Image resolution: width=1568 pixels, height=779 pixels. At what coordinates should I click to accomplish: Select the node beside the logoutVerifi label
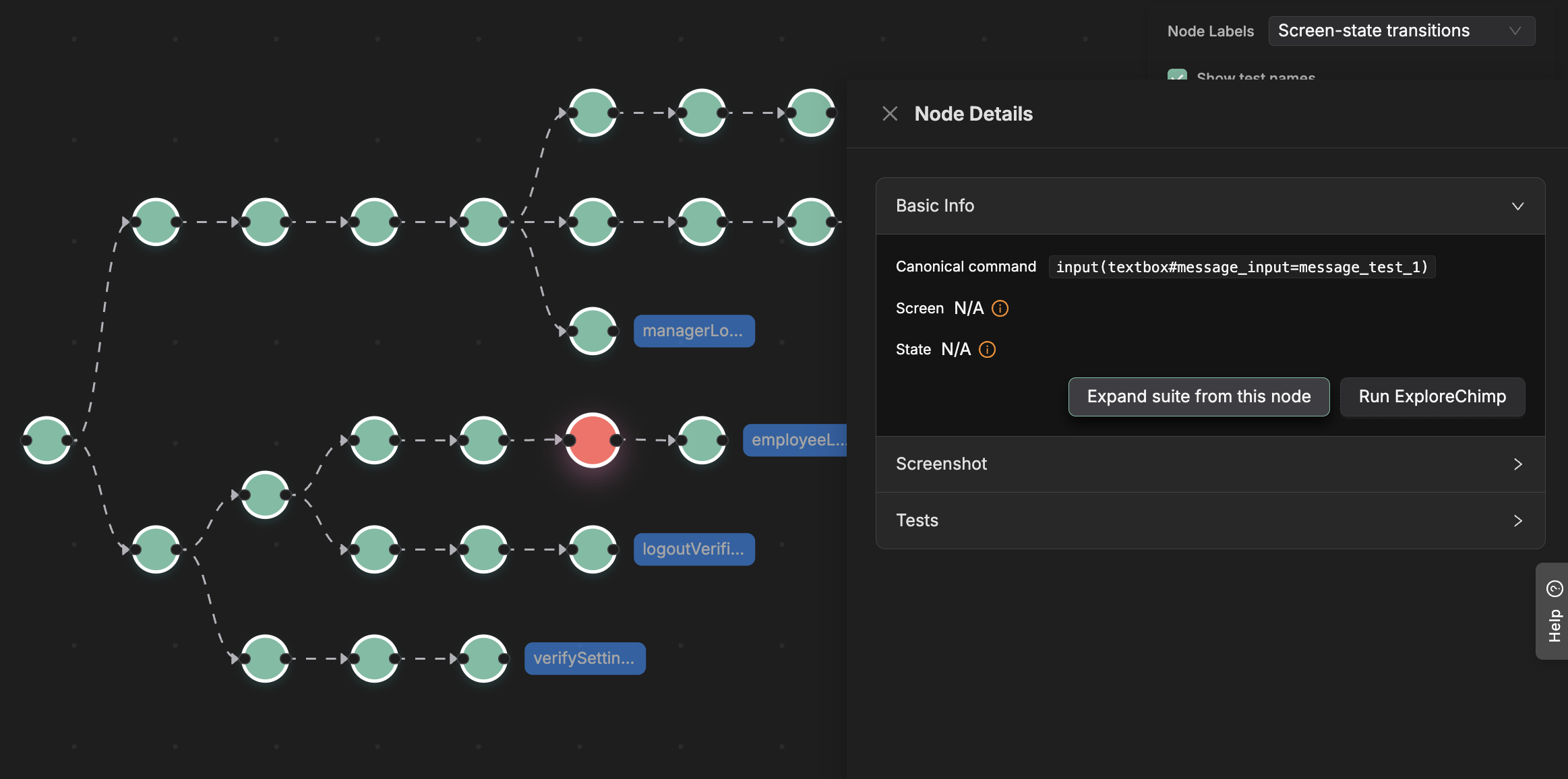click(x=592, y=549)
